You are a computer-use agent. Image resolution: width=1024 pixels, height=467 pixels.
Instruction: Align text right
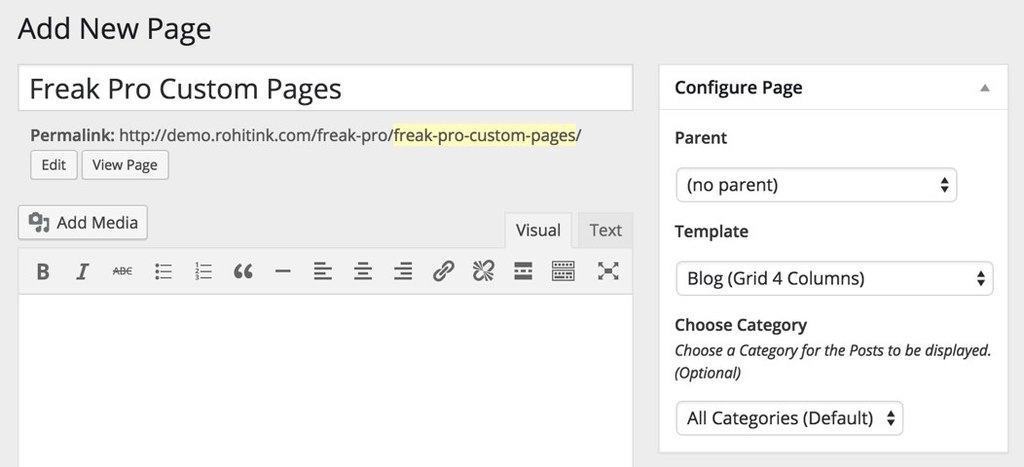click(x=403, y=271)
